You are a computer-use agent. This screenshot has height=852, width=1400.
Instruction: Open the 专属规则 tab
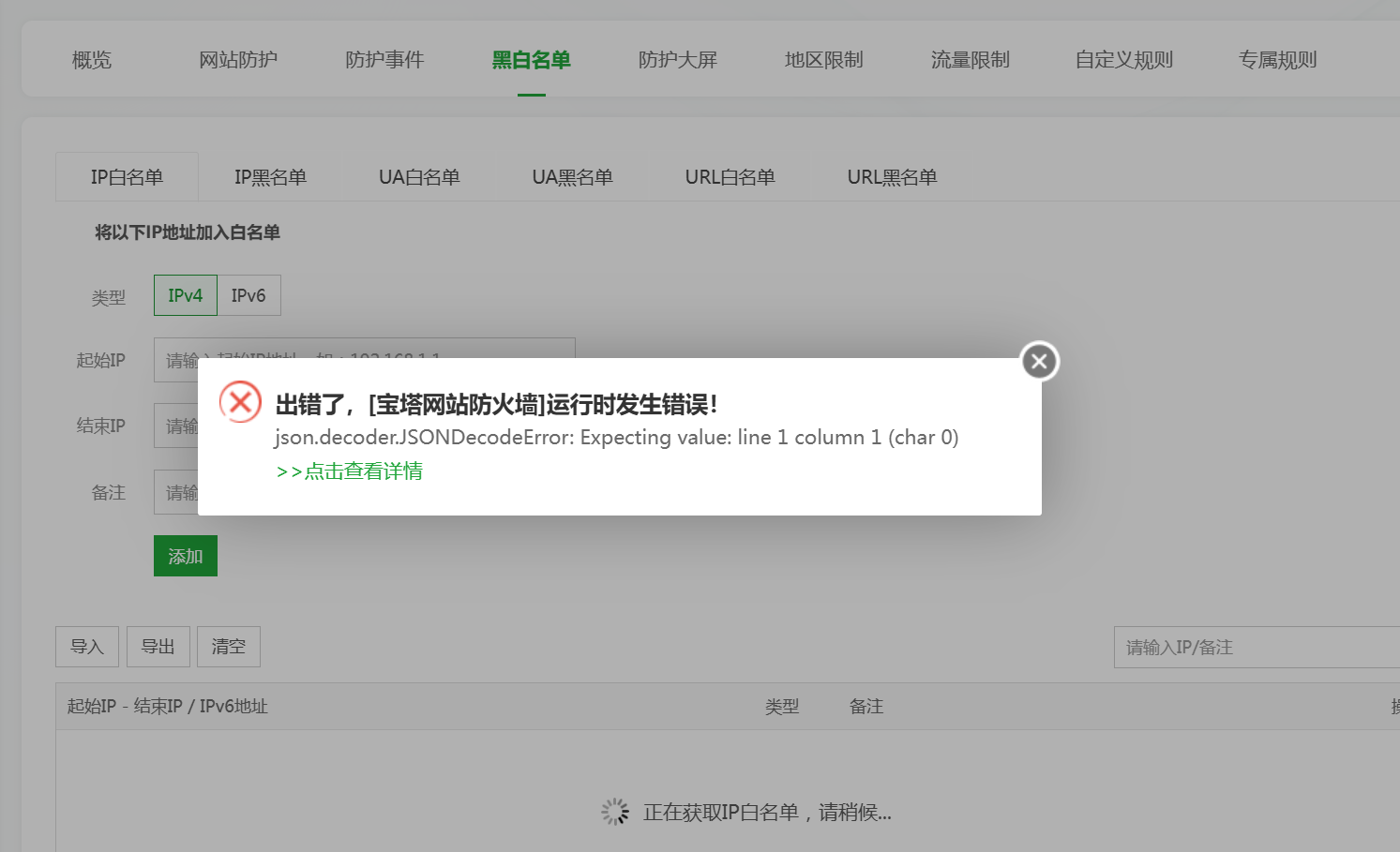click(x=1277, y=59)
